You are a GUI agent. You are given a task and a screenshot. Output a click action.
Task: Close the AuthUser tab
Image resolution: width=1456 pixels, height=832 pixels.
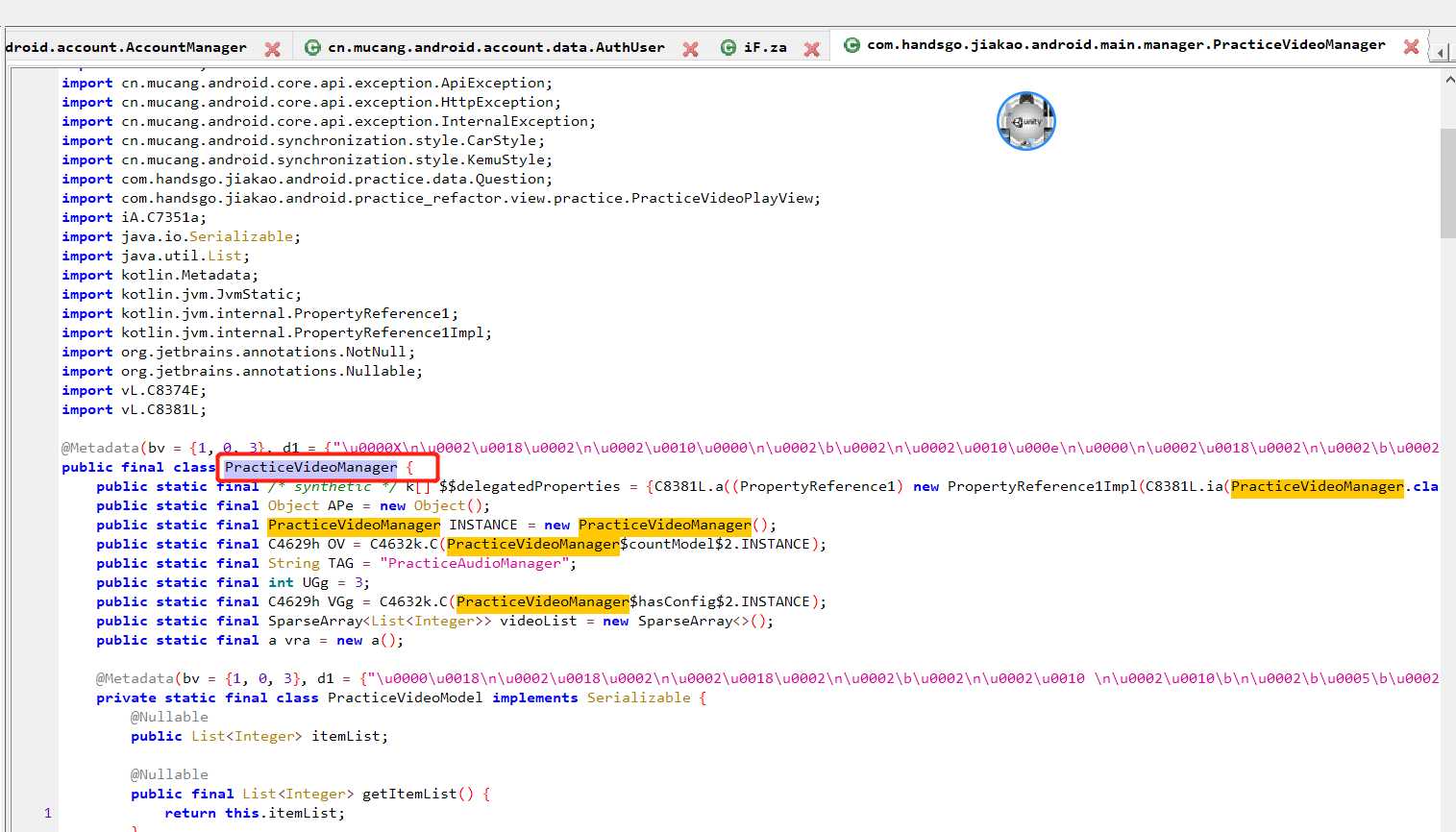click(x=690, y=48)
